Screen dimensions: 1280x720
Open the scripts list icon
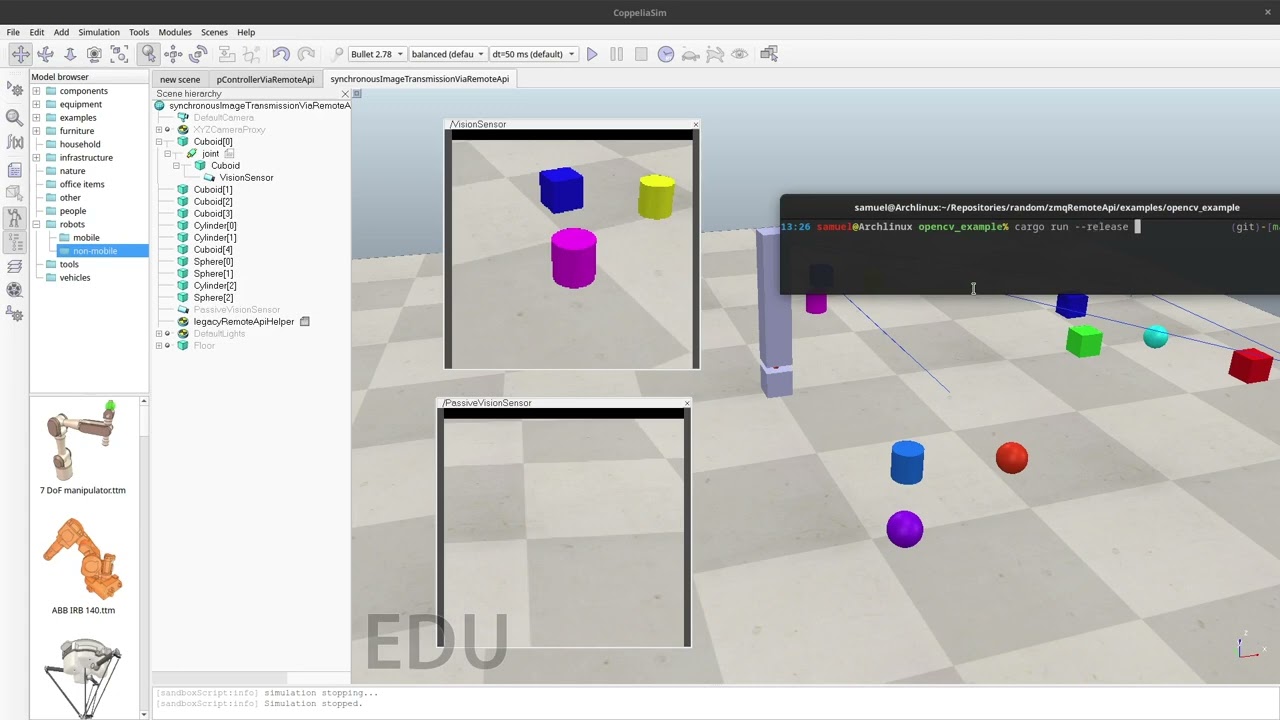pyautogui.click(x=15, y=170)
